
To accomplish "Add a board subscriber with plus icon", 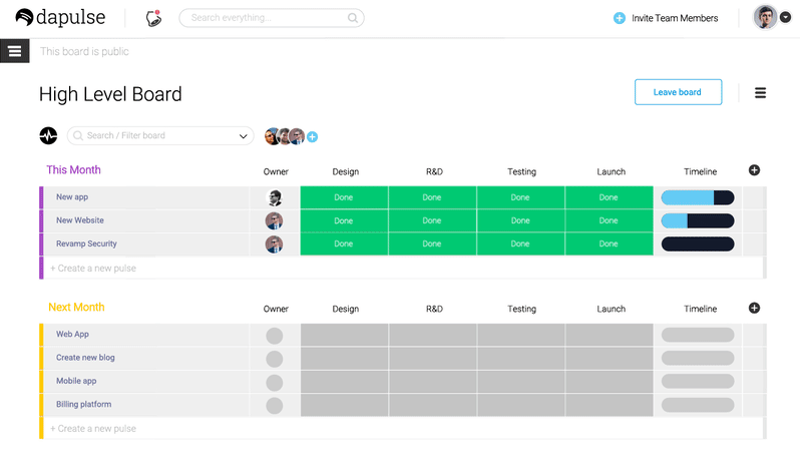I will [312, 137].
